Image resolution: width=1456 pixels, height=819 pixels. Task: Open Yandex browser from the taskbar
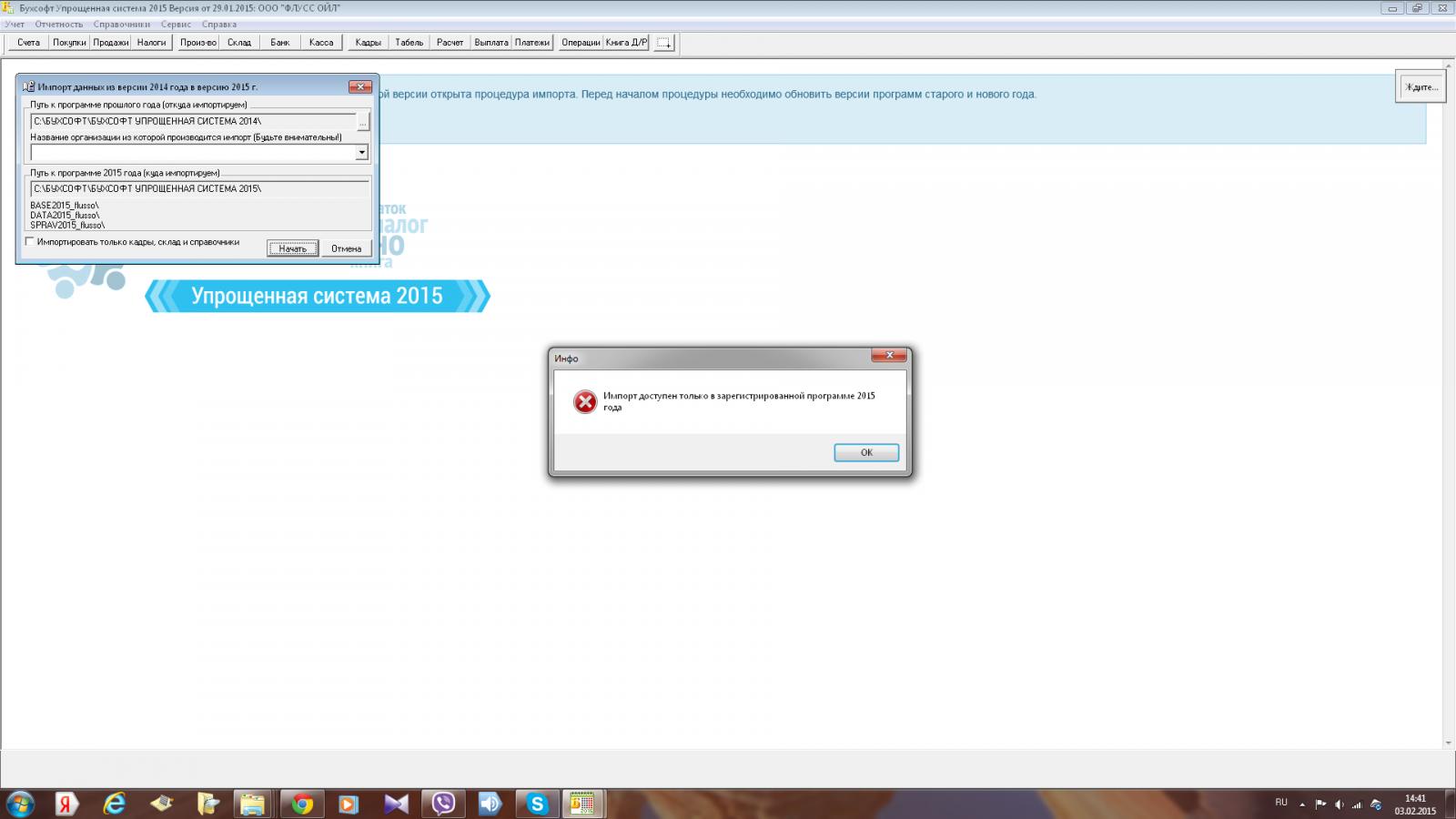(x=66, y=804)
